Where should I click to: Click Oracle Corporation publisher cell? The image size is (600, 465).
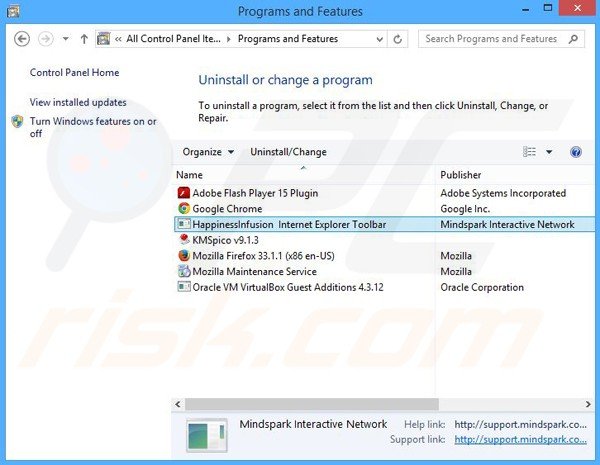click(x=482, y=287)
